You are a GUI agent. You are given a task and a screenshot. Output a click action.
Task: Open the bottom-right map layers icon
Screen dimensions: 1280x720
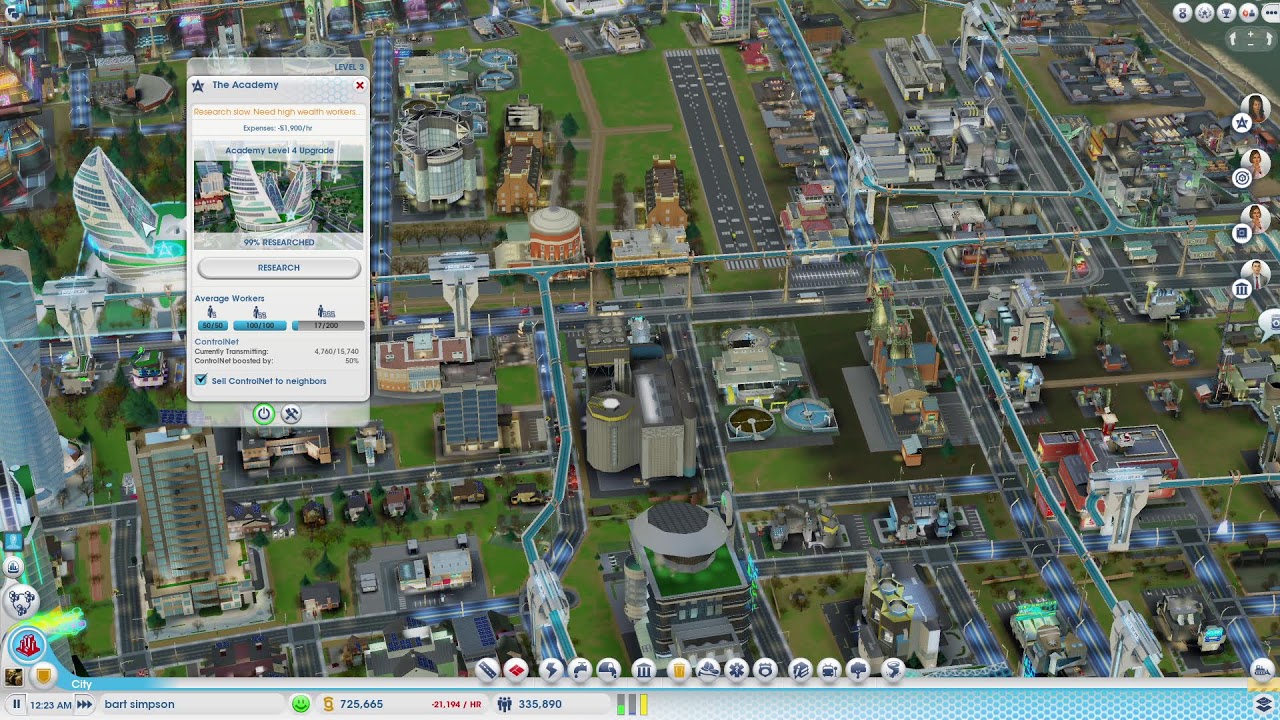(x=1264, y=704)
